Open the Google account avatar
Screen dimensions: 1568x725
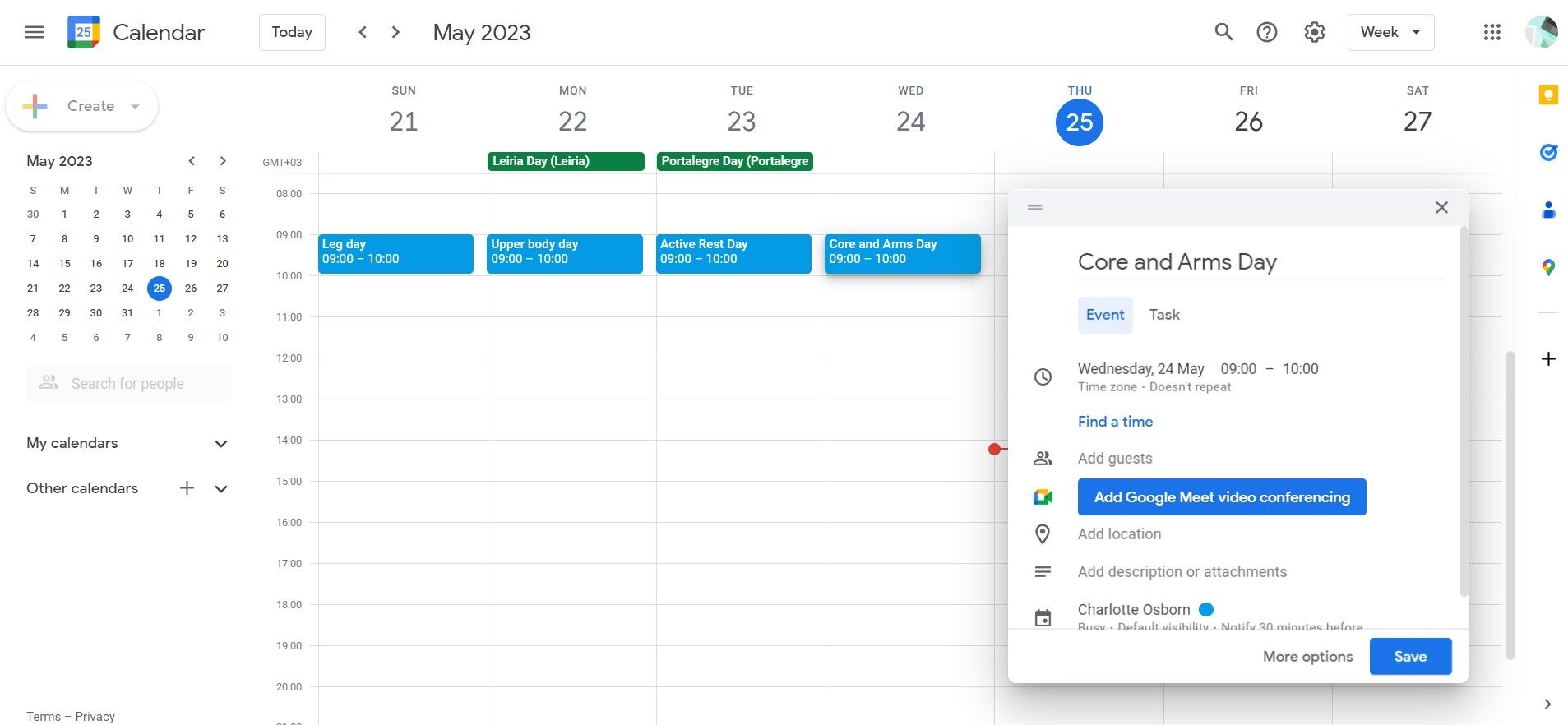coord(1541,32)
